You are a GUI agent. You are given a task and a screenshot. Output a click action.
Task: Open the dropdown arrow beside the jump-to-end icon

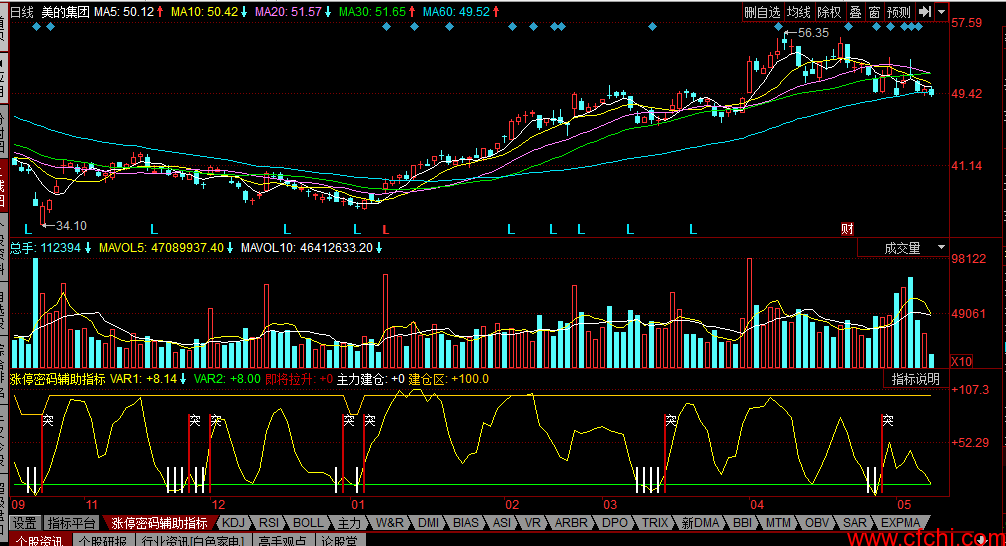pos(941,12)
